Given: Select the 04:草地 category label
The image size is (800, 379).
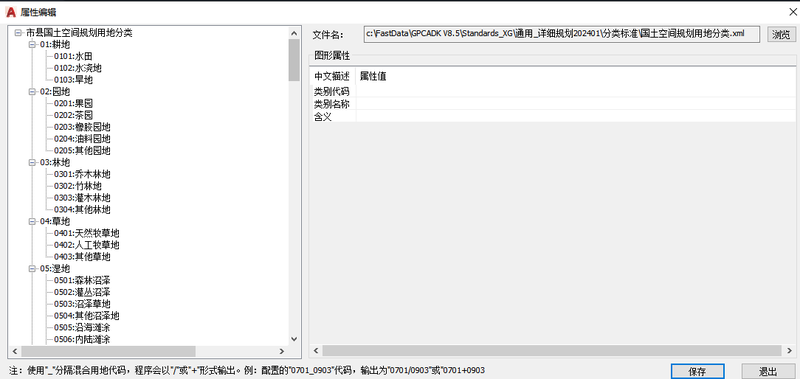Looking at the screenshot, I should tap(55, 221).
